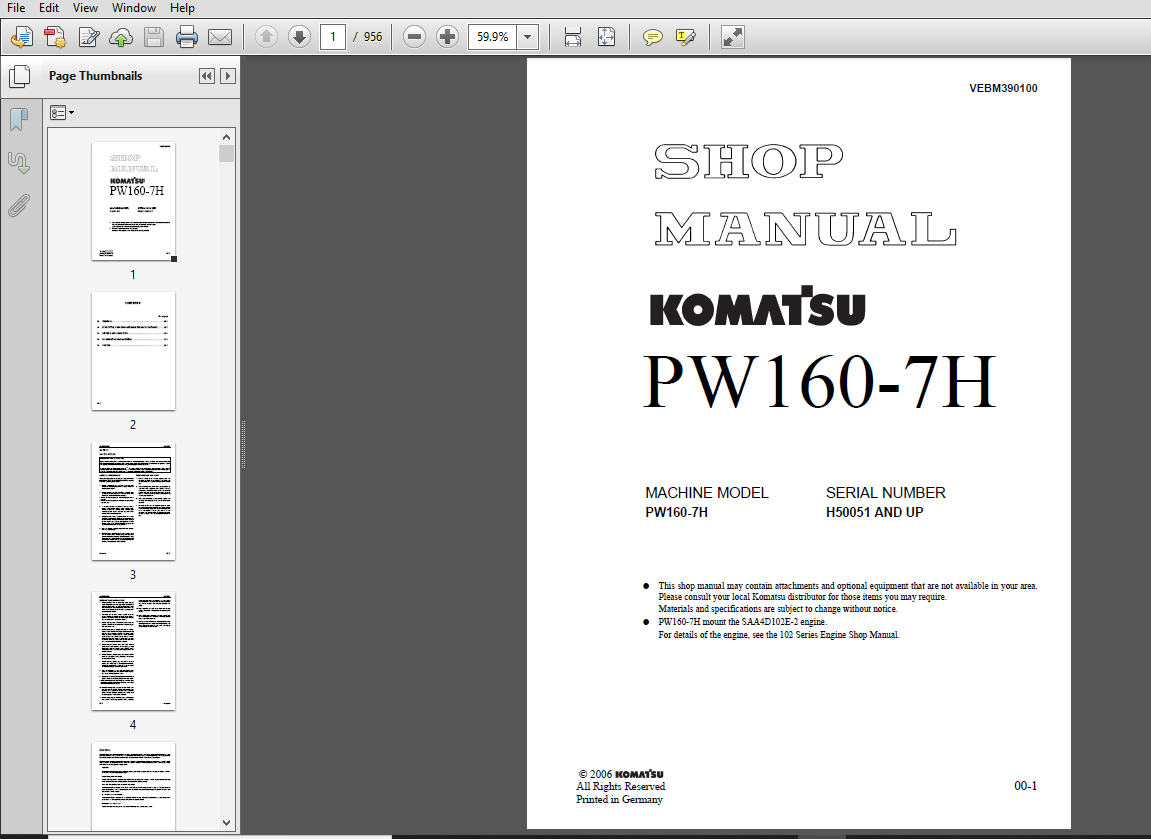
Task: Open the File menu
Action: pos(15,8)
